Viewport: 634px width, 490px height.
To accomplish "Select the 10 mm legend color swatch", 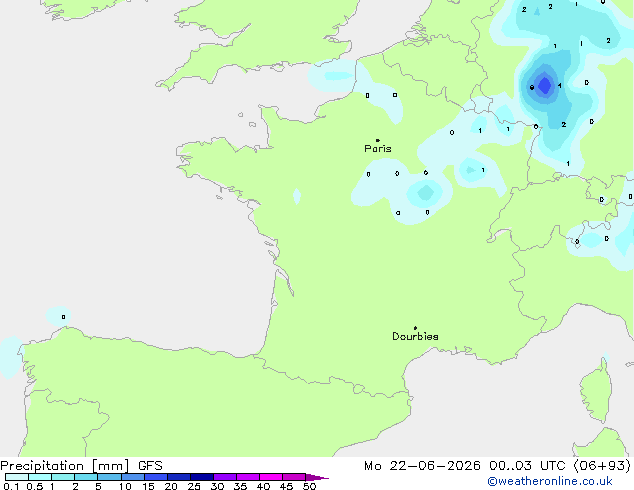I will click(133, 477).
